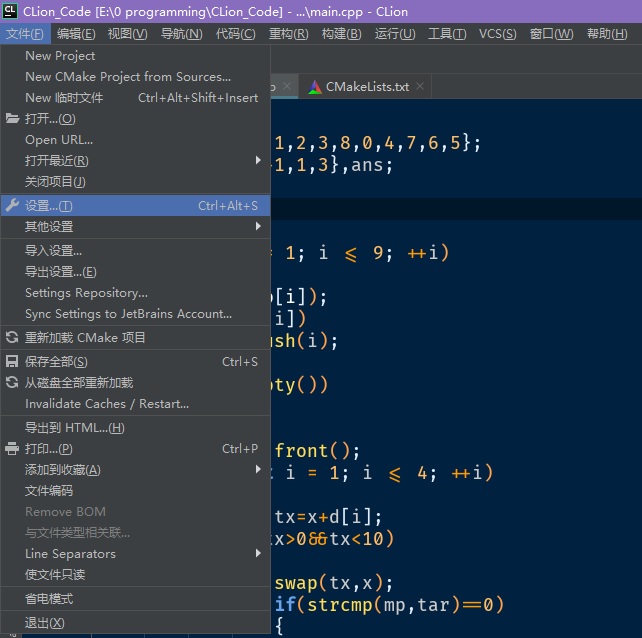Click the floppy disk icon for 保存全部
This screenshot has width=642, height=638.
(x=12, y=361)
